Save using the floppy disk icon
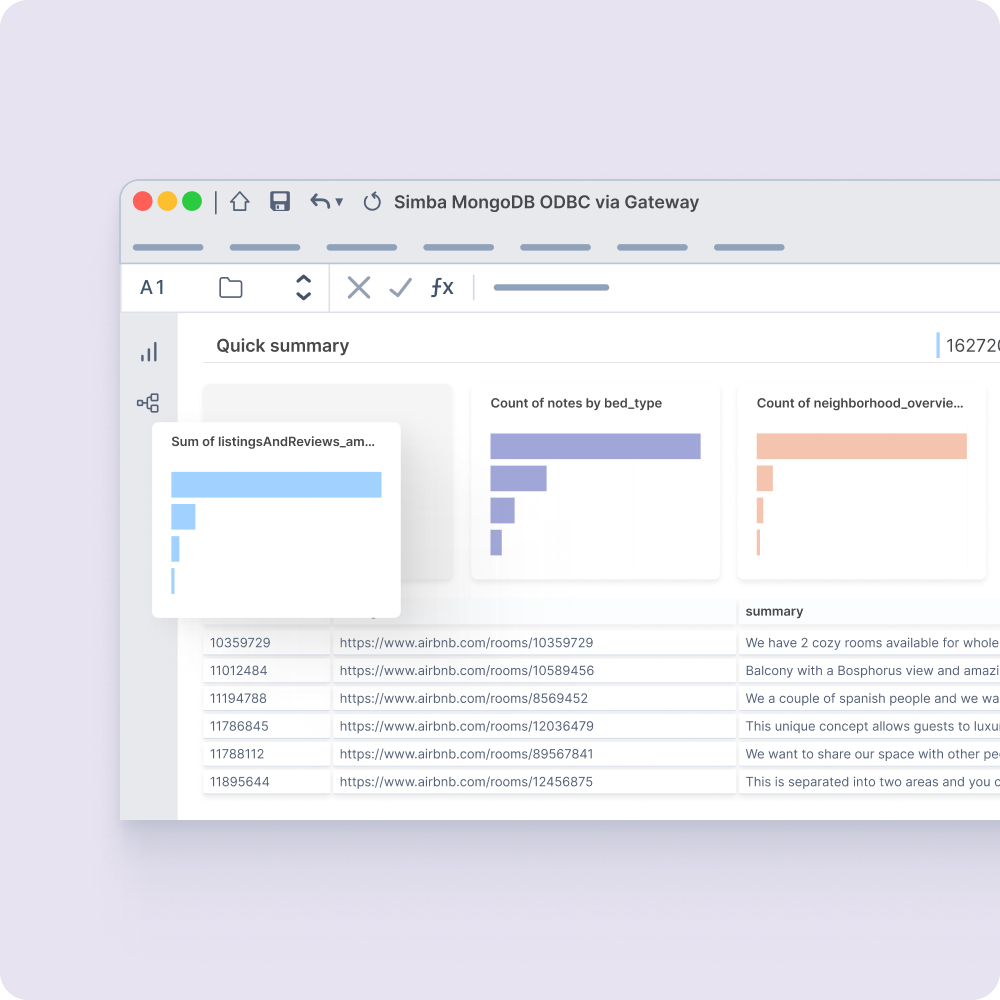This screenshot has height=1000, width=1000. click(280, 202)
